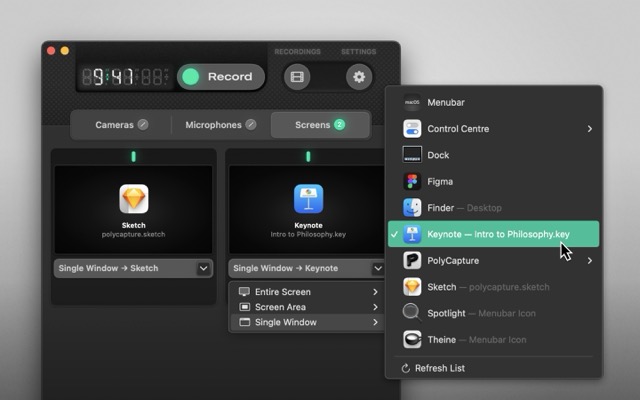Click the Finder face icon
Image resolution: width=640 pixels, height=400 pixels.
(x=412, y=208)
